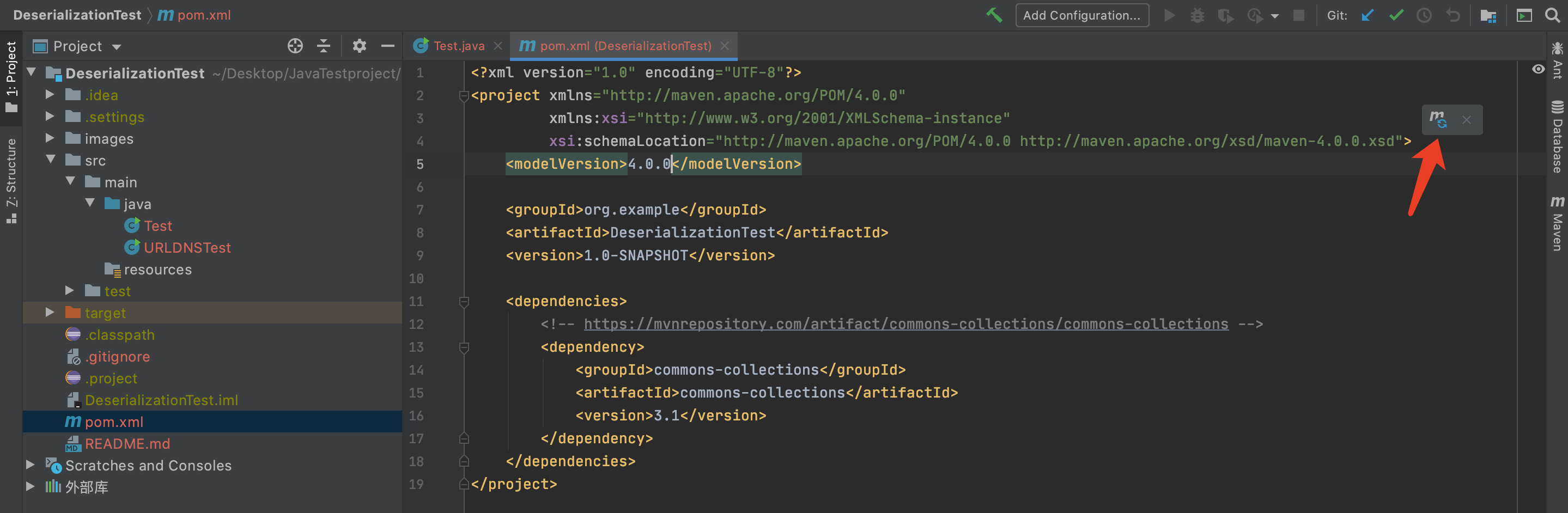Expand the .idea folder

click(x=50, y=94)
